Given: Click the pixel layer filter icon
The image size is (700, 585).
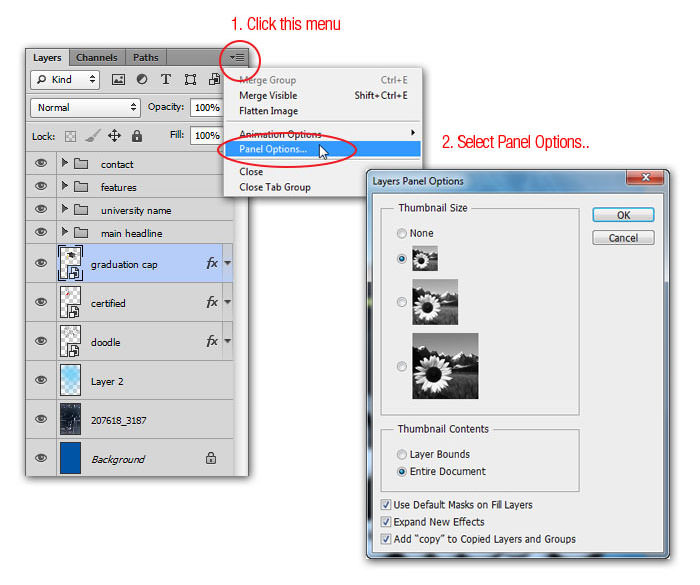Looking at the screenshot, I should coord(118,80).
